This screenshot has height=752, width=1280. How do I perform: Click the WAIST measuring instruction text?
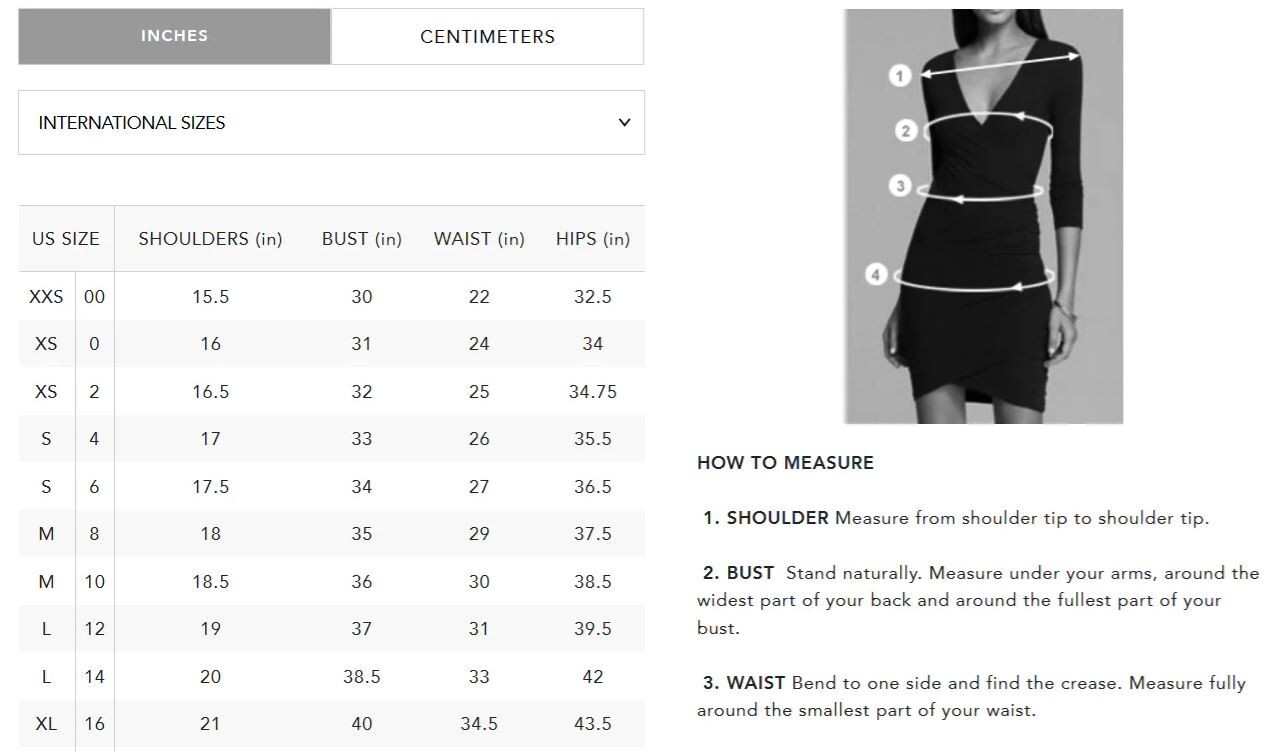click(x=971, y=697)
